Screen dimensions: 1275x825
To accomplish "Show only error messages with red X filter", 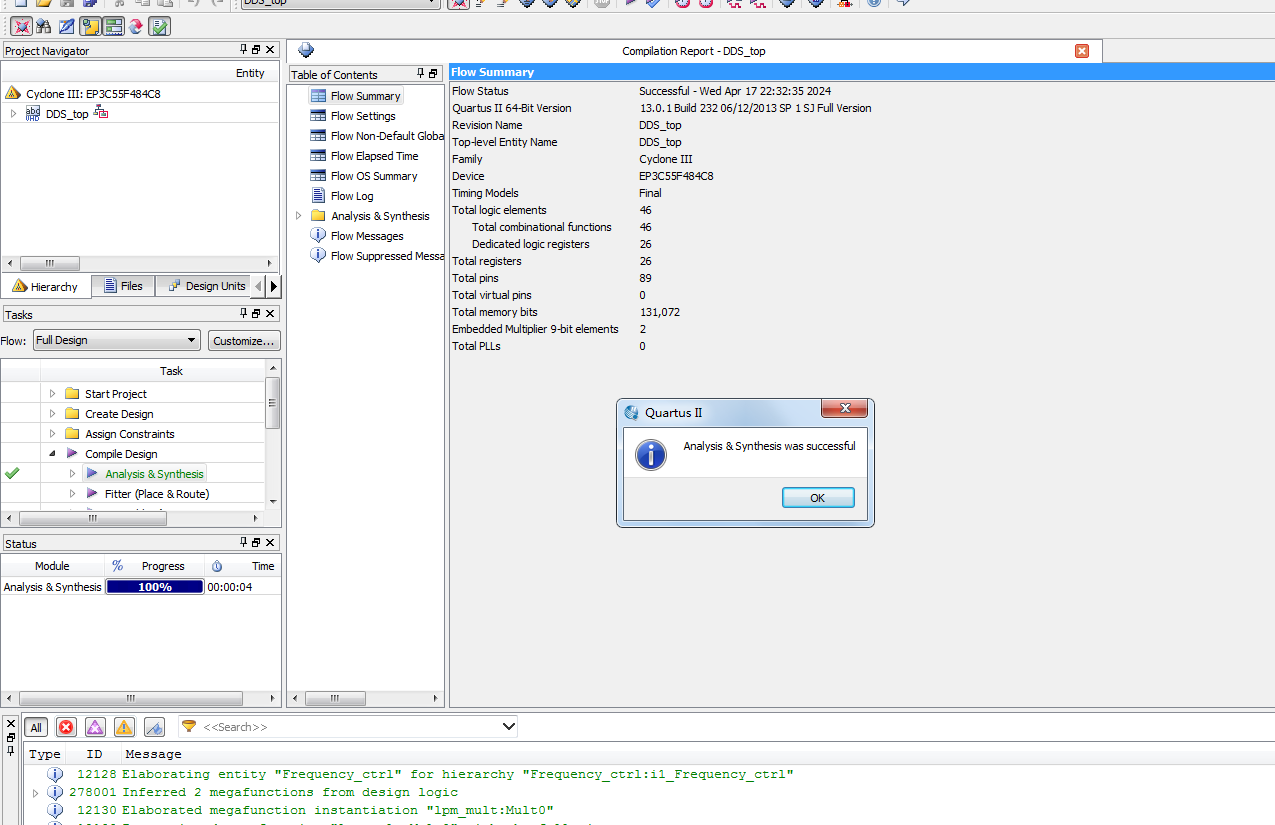I will click(x=66, y=727).
